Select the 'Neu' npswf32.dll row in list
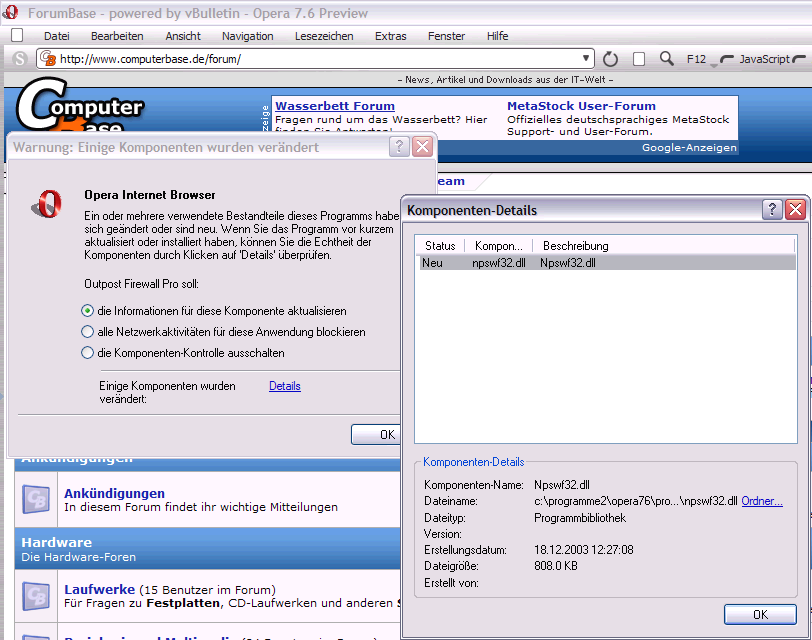This screenshot has height=640, width=812. pyautogui.click(x=606, y=263)
